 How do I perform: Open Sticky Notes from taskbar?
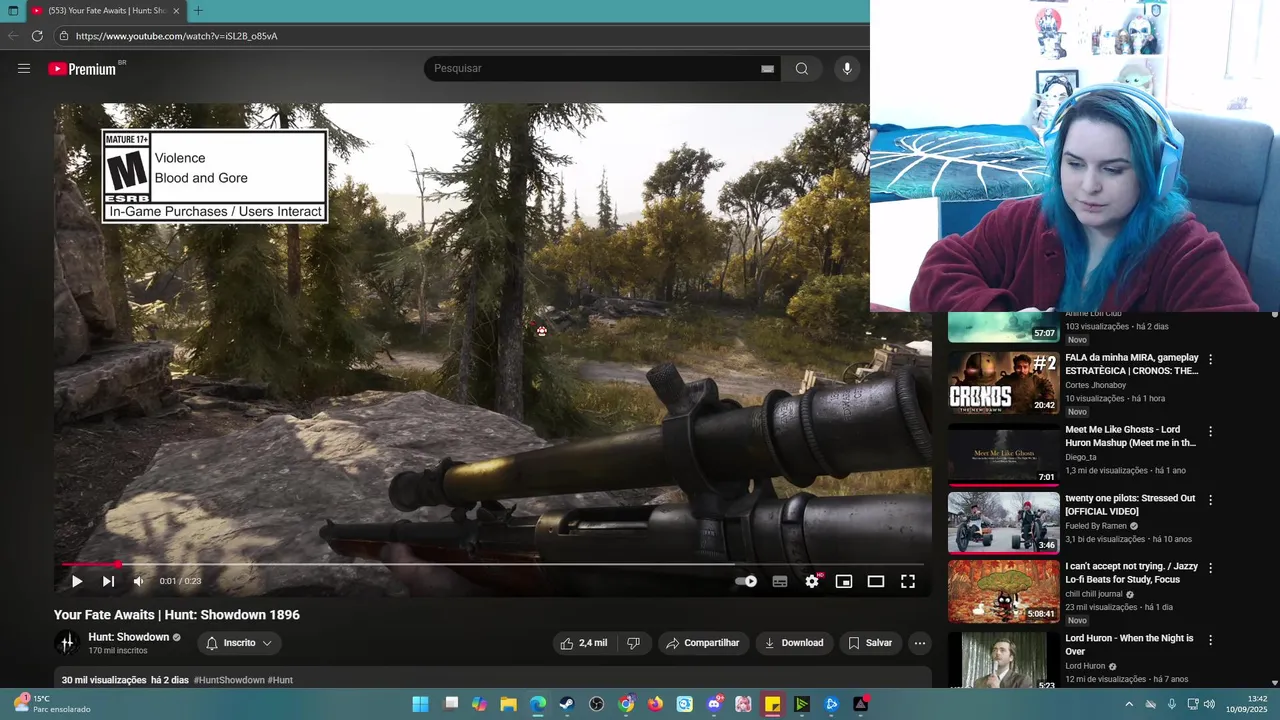click(772, 704)
